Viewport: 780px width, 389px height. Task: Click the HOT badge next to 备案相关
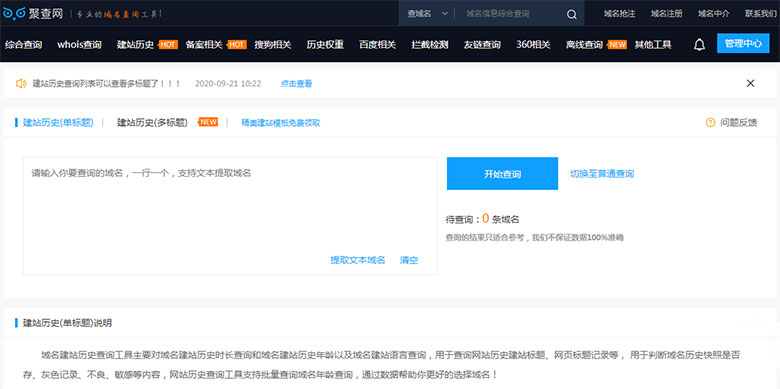[x=236, y=45]
